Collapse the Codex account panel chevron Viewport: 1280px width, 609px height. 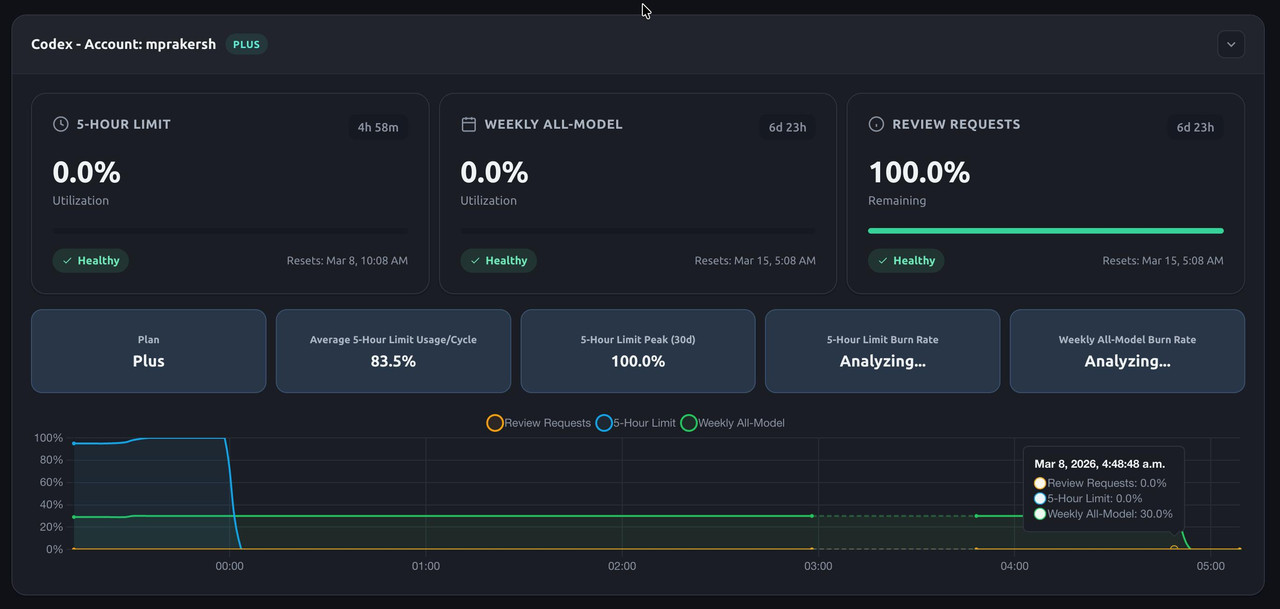tap(1231, 44)
